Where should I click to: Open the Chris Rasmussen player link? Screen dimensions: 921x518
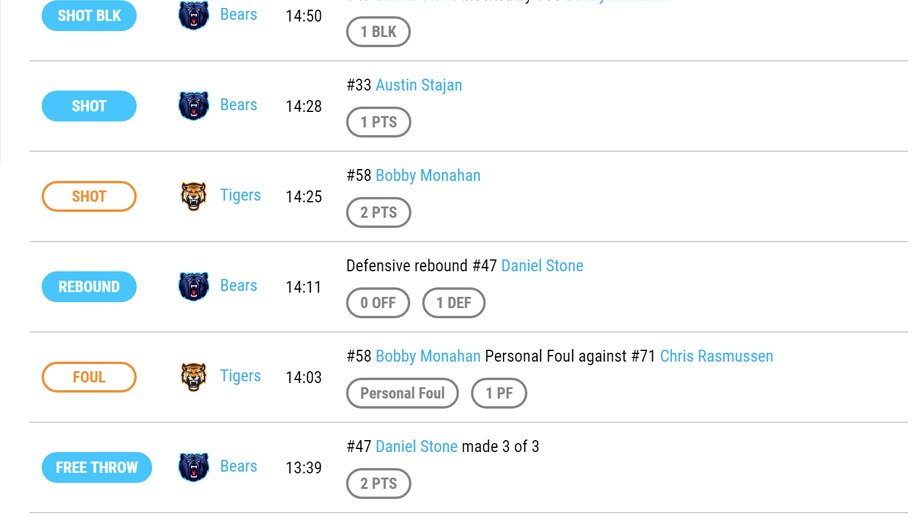pyautogui.click(x=716, y=356)
